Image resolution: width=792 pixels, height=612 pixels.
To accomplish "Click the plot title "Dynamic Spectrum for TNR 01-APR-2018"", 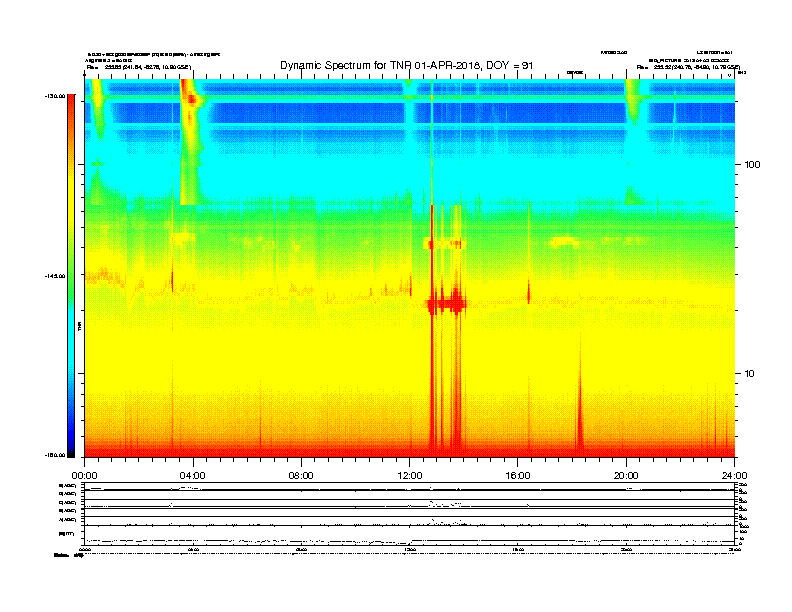I will pyautogui.click(x=407, y=65).
